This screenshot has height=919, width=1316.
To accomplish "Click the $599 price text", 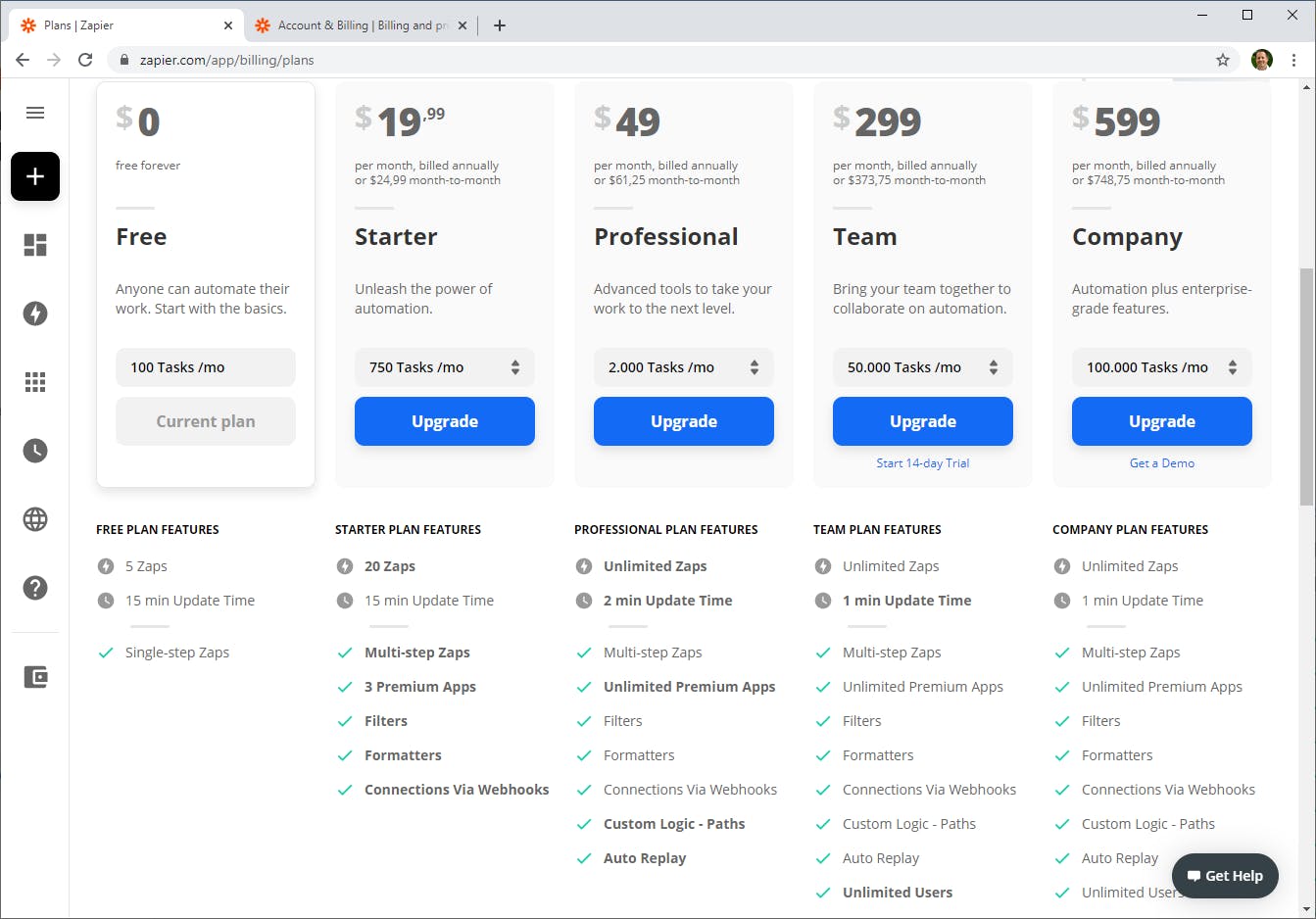I will click(x=1116, y=121).
